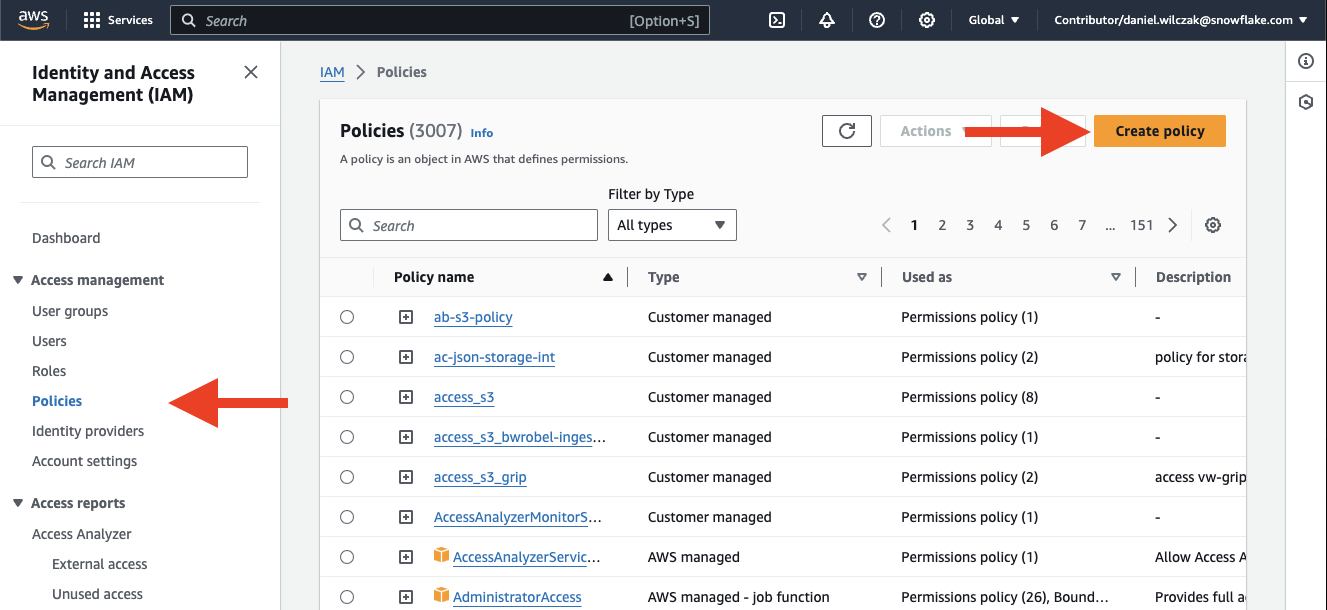Image resolution: width=1327 pixels, height=610 pixels.
Task: Open the console settings gear icon
Action: pyautogui.click(x=927, y=20)
